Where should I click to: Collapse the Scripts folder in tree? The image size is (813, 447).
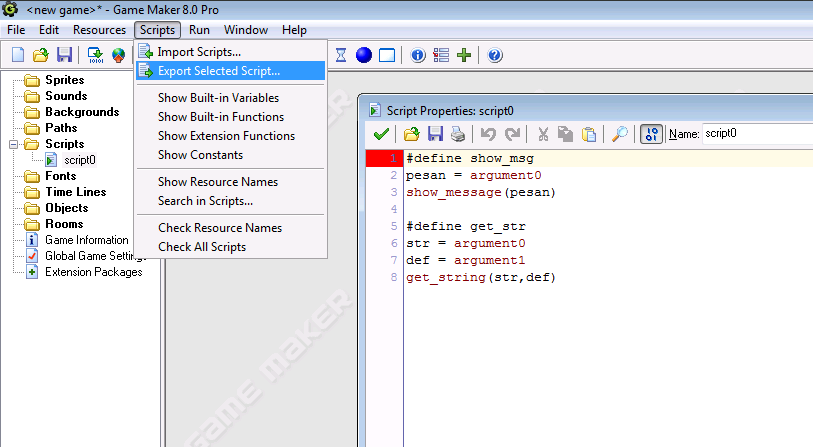click(x=13, y=144)
